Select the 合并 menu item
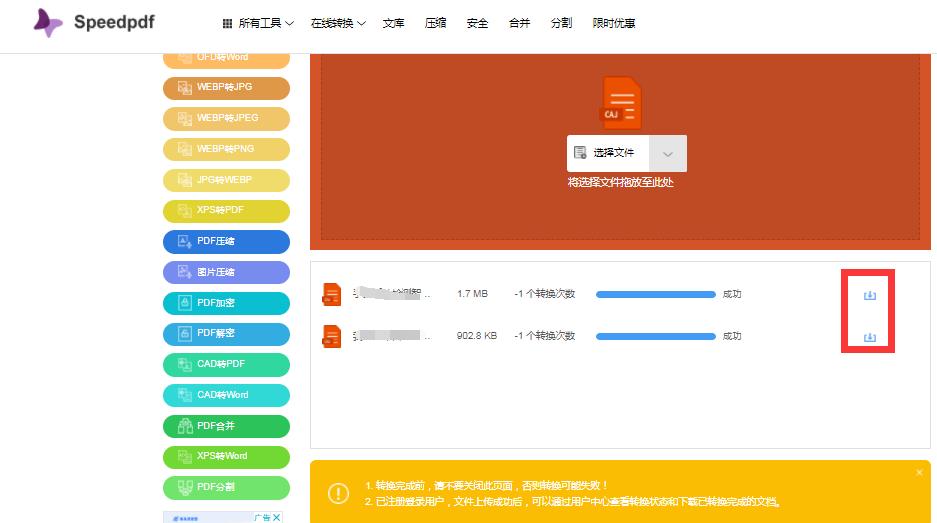The image size is (937, 523). tap(519, 23)
